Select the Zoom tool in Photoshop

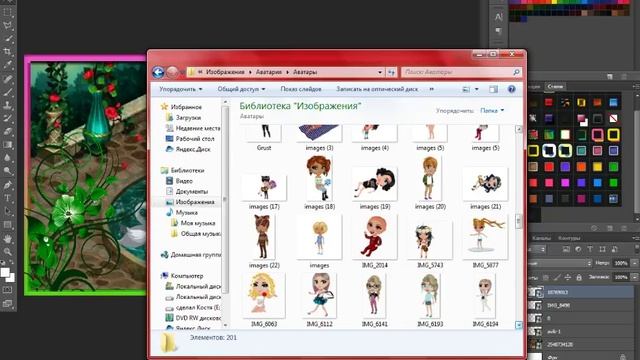coord(8,251)
